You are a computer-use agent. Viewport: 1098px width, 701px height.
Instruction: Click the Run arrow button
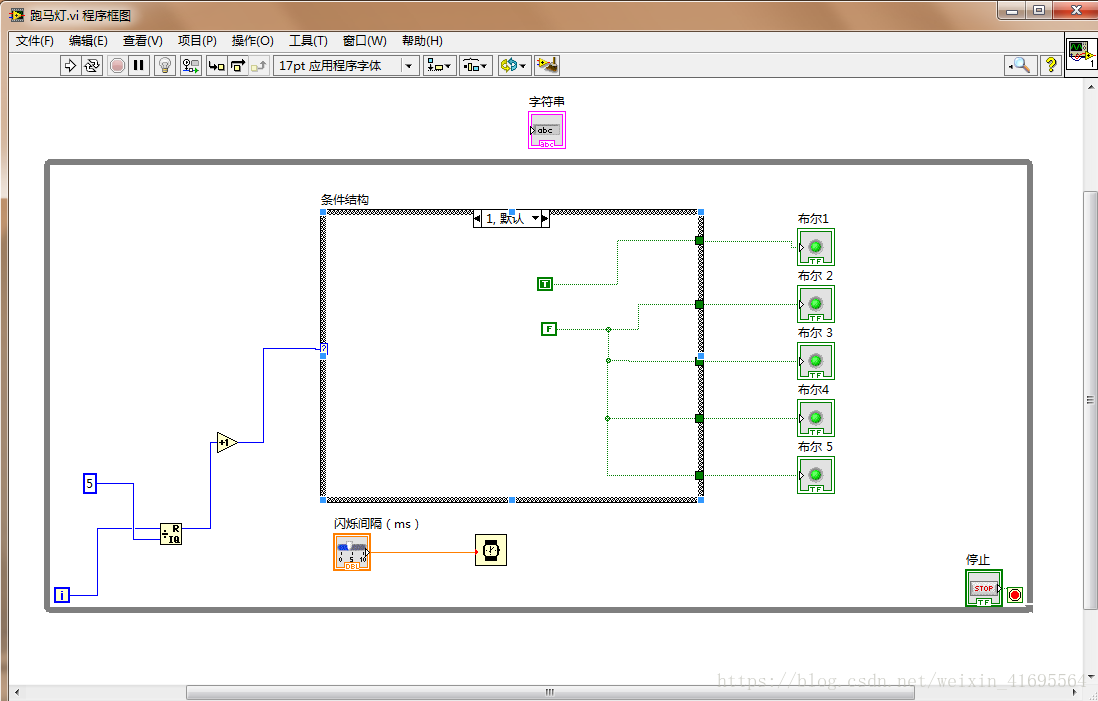tap(70, 66)
